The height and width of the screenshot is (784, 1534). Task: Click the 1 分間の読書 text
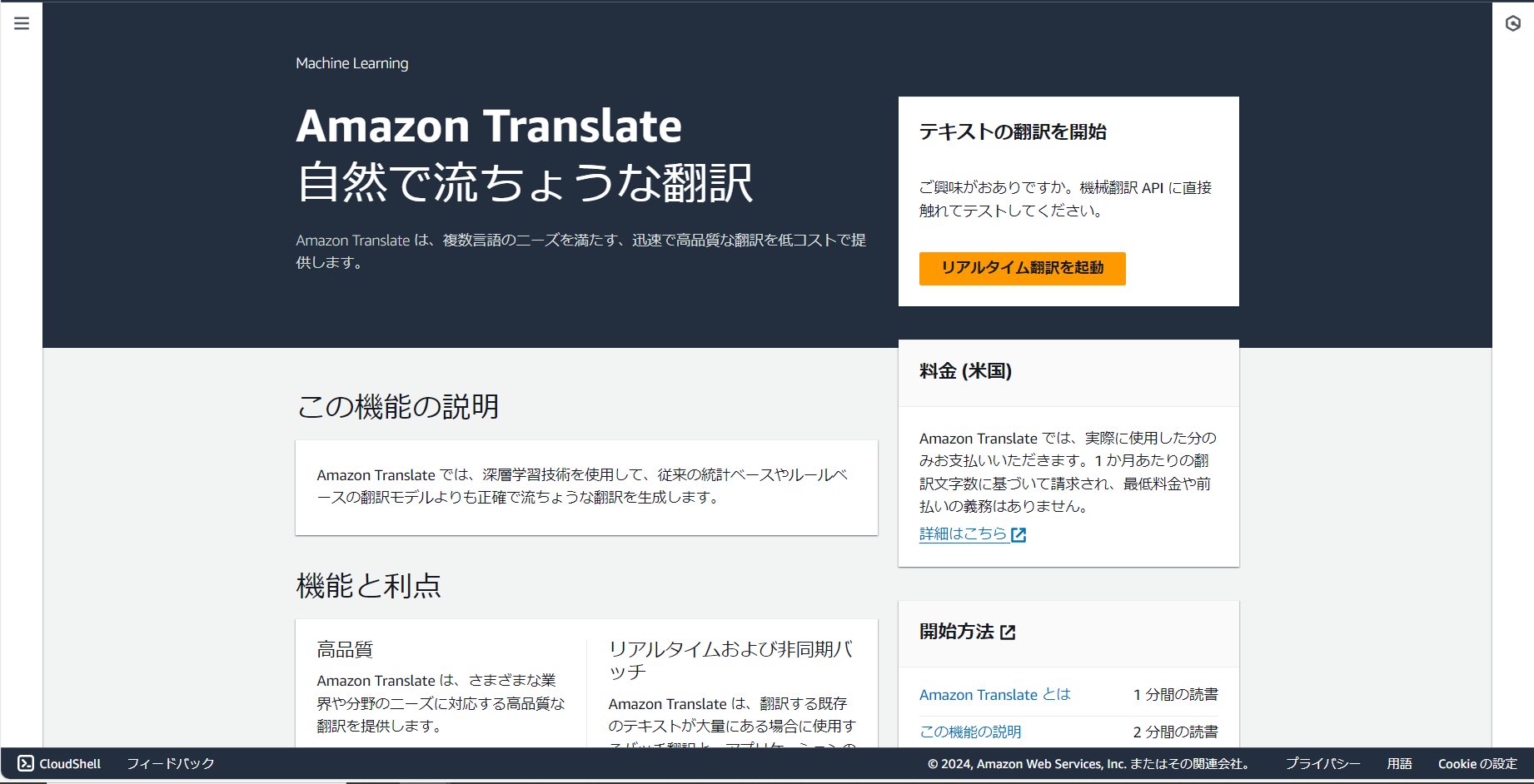click(x=1175, y=695)
